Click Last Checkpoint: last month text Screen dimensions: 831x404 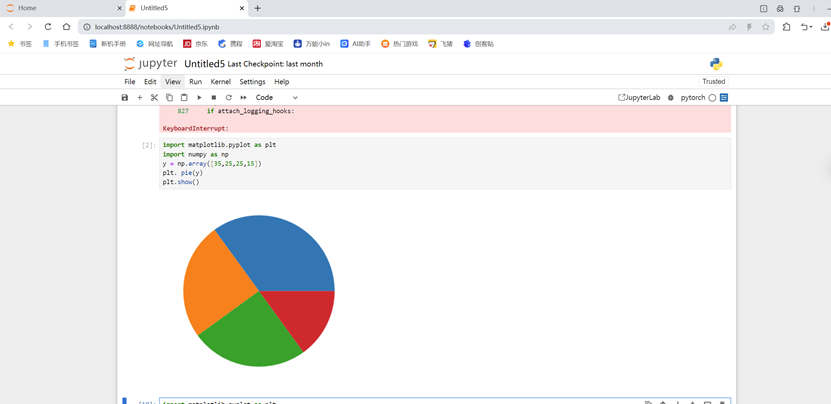coord(275,64)
